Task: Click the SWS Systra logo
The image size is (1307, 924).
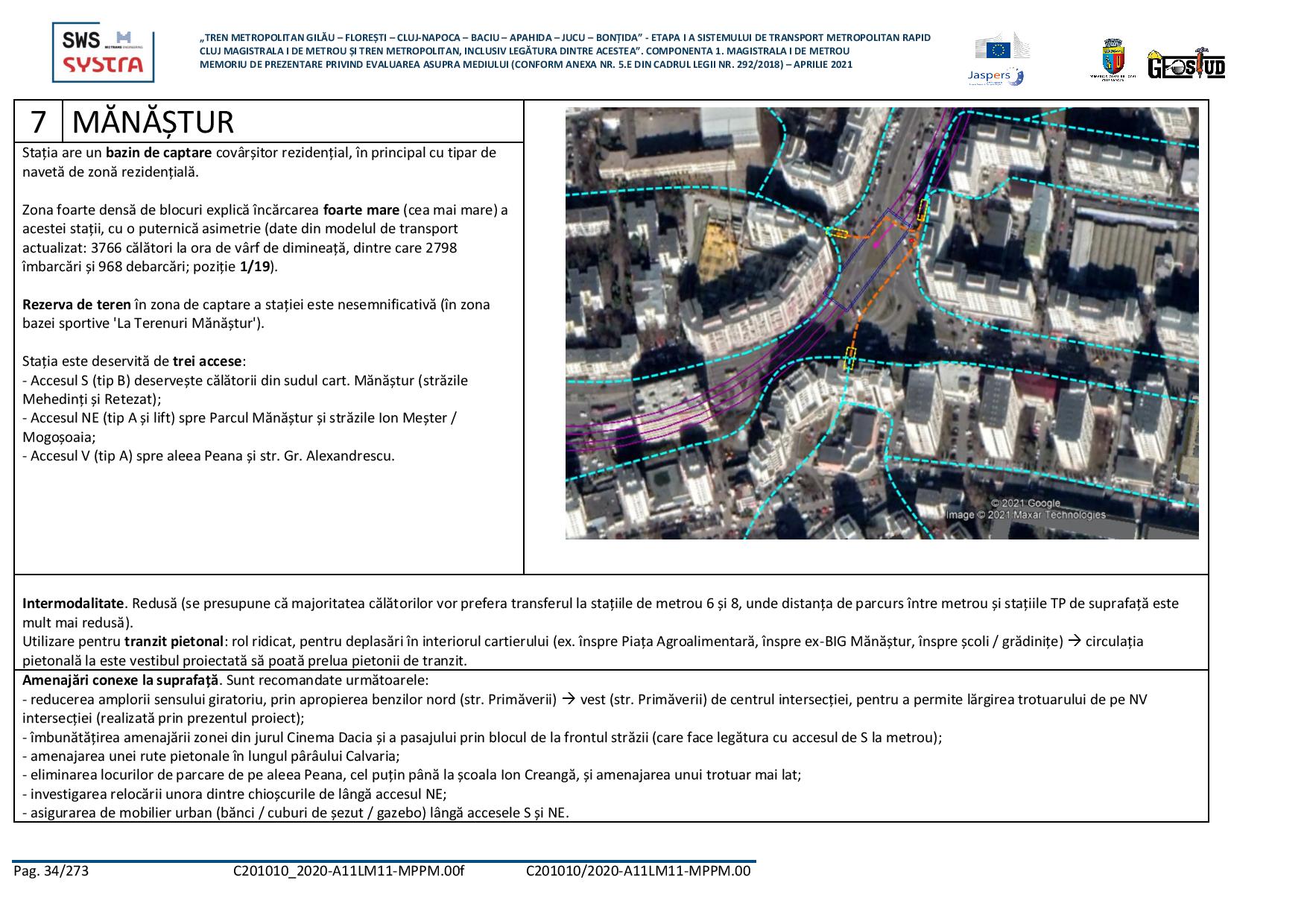Action: [x=103, y=52]
